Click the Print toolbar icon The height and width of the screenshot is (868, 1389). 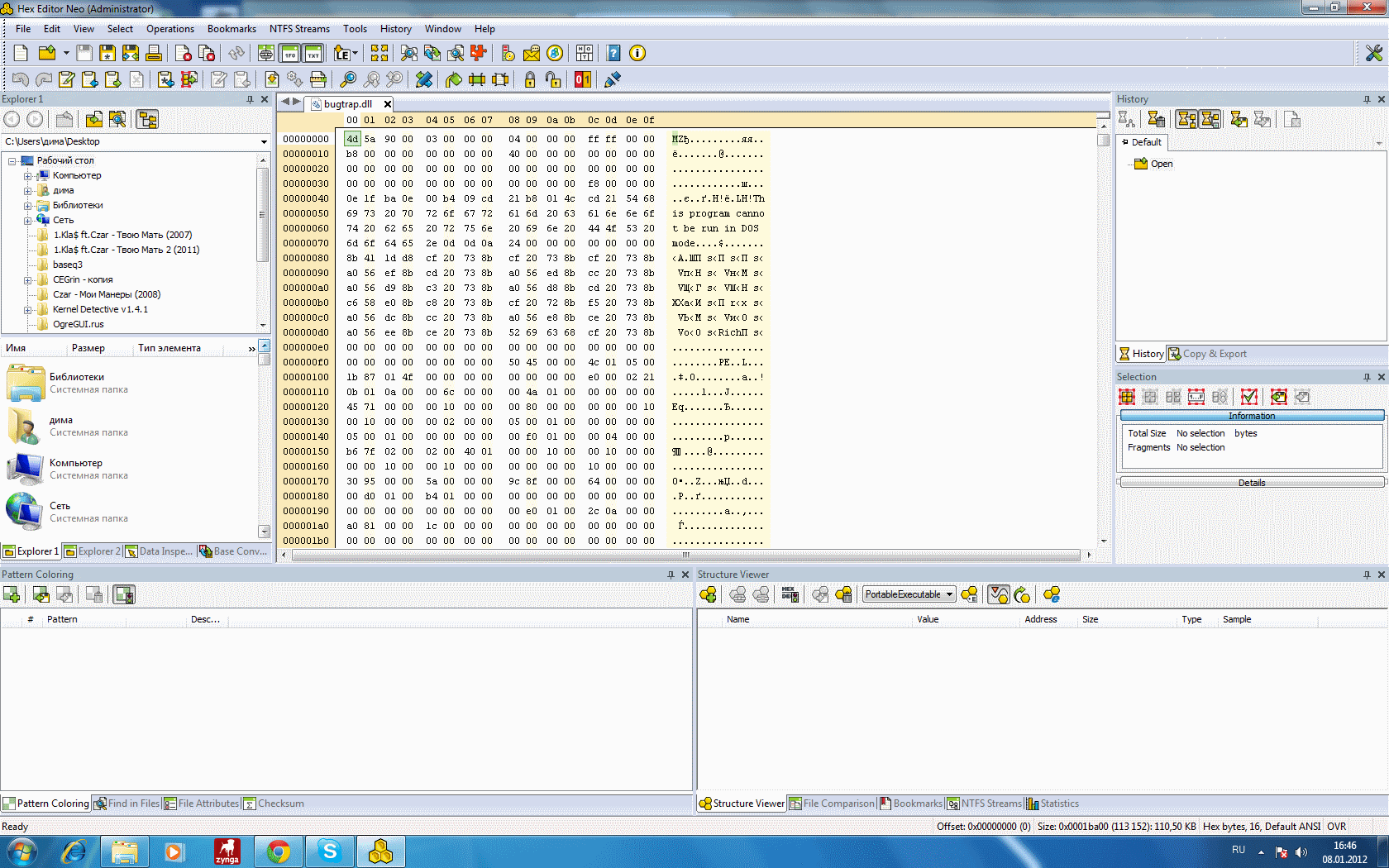click(154, 53)
